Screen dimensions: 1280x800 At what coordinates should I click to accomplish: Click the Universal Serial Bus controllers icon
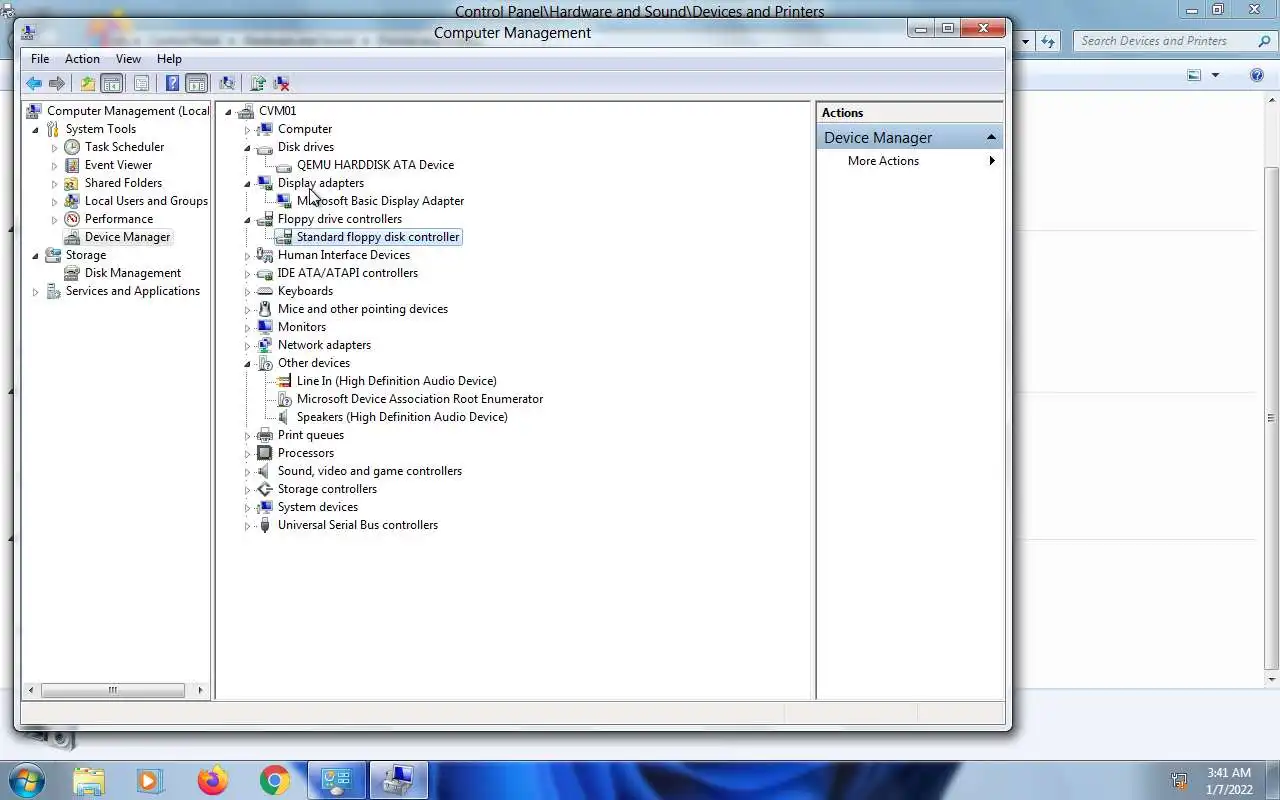pyautogui.click(x=265, y=525)
